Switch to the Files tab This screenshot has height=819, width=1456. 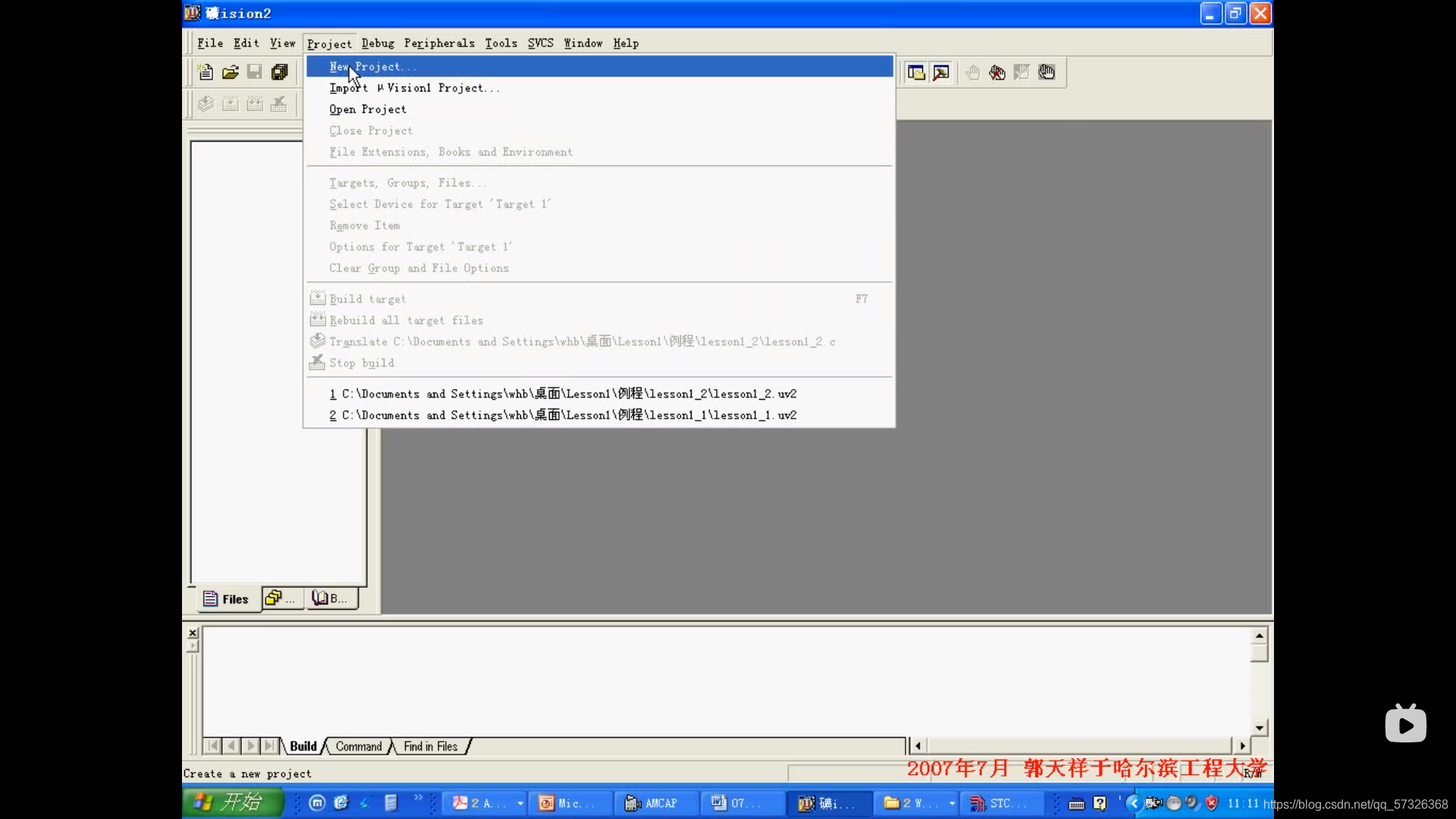[226, 599]
